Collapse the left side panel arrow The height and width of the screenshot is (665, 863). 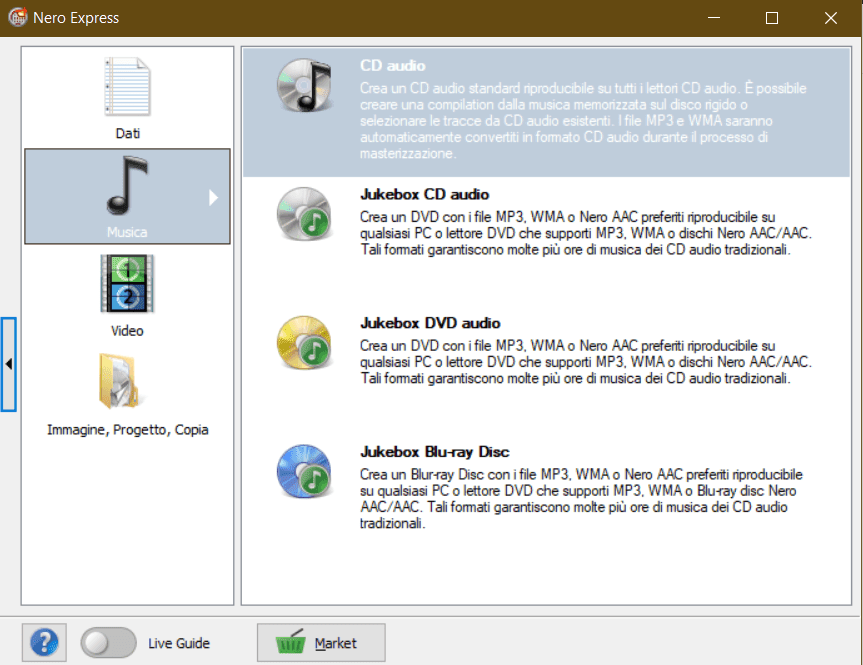coord(9,364)
